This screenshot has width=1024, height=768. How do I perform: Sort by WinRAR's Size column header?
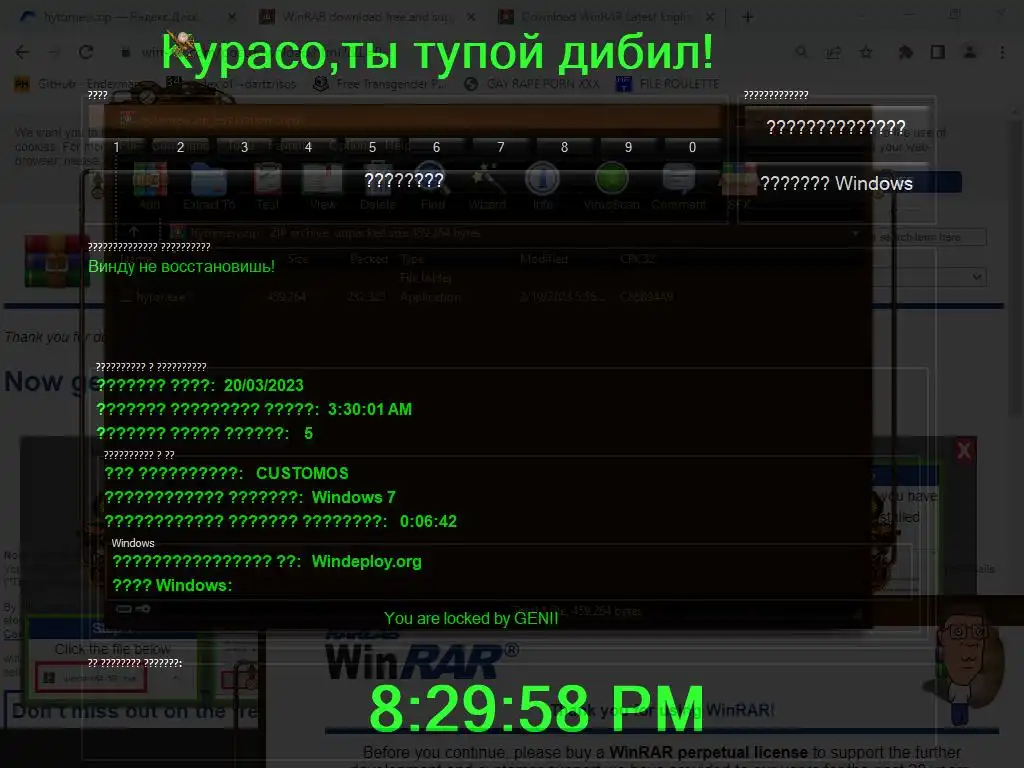pyautogui.click(x=297, y=259)
